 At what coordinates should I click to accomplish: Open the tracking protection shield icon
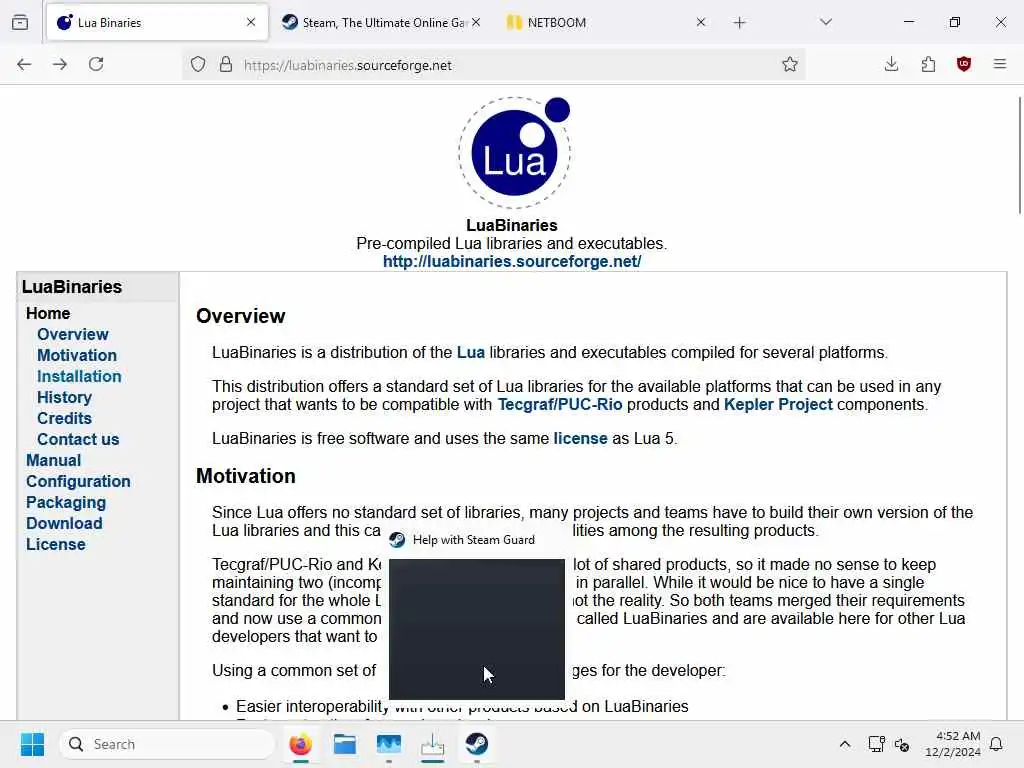198,65
